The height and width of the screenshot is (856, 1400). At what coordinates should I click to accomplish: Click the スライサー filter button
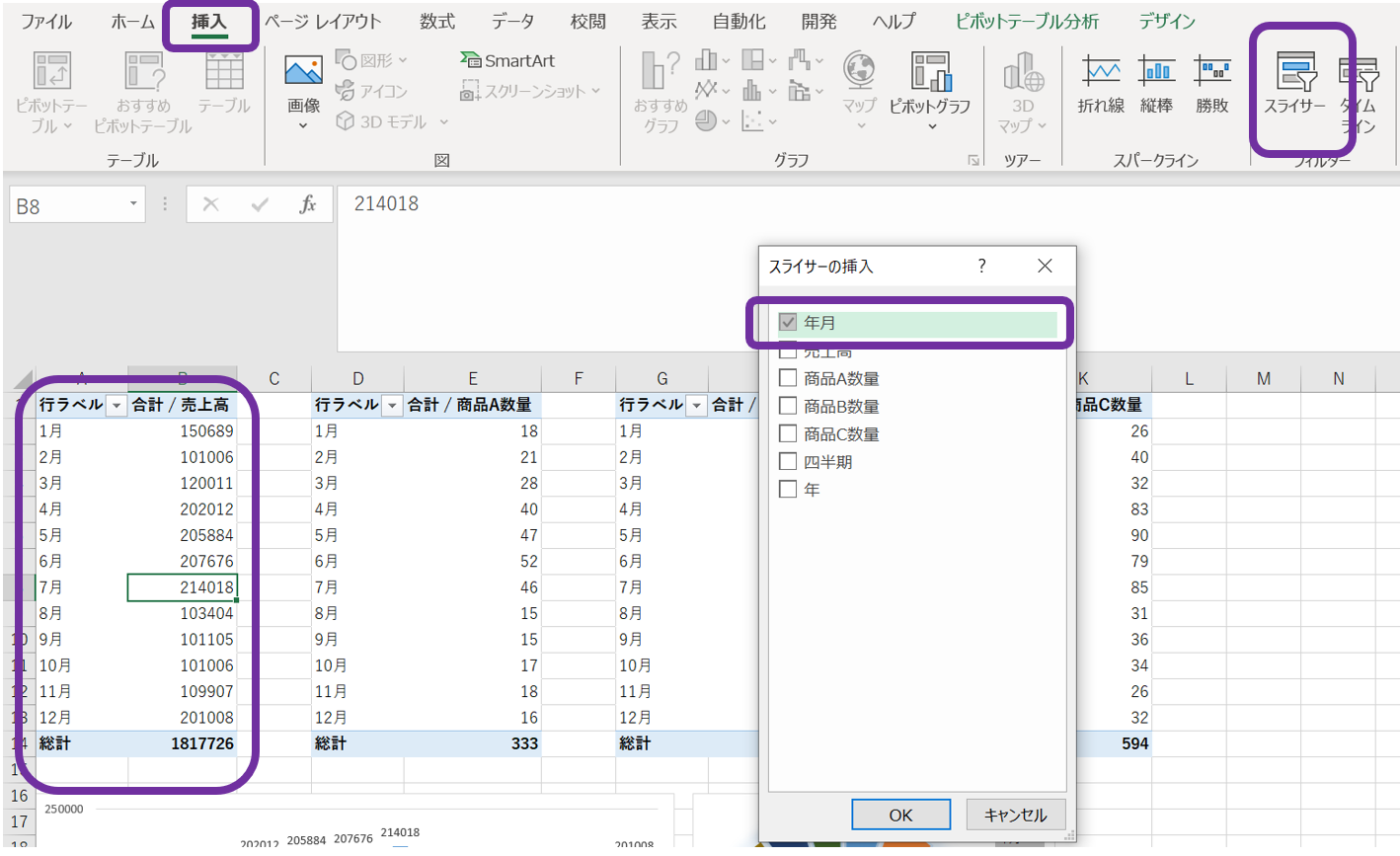pyautogui.click(x=1295, y=84)
